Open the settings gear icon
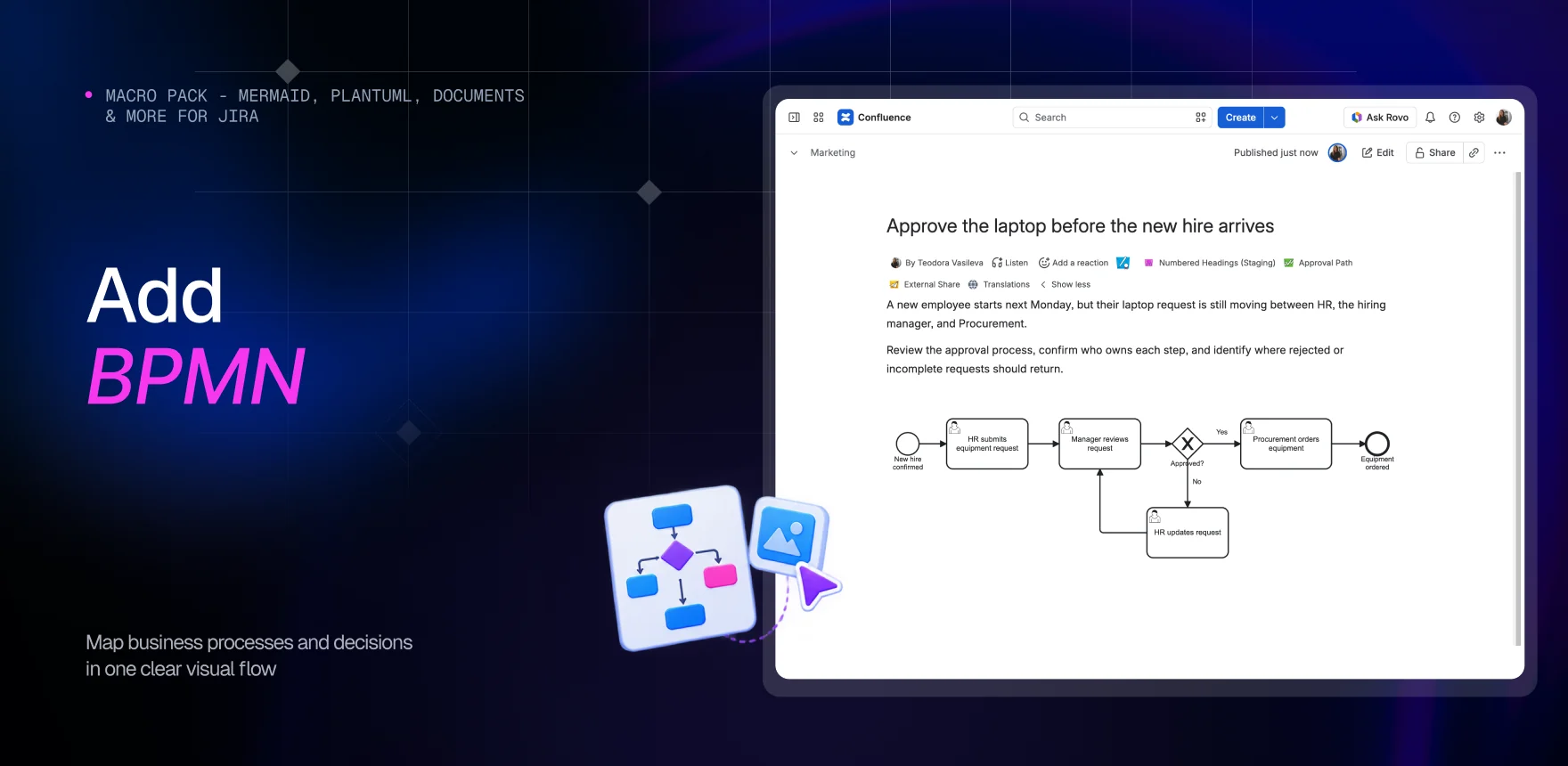1568x766 pixels. (1479, 118)
